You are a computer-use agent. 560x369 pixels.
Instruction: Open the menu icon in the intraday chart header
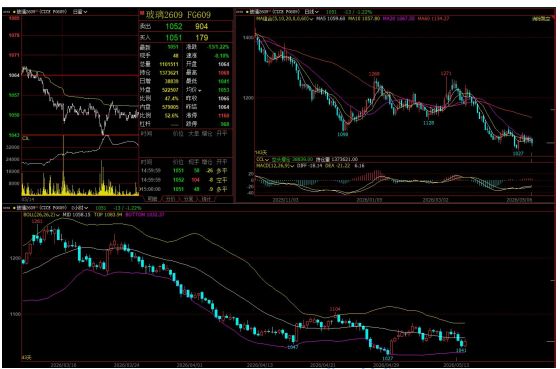pos(7,12)
